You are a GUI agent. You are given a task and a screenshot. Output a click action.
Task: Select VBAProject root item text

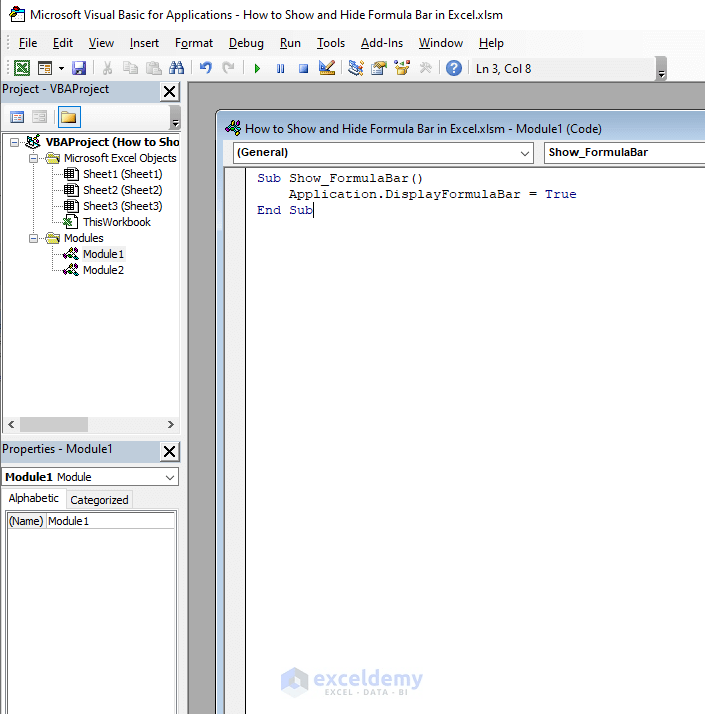112,143
